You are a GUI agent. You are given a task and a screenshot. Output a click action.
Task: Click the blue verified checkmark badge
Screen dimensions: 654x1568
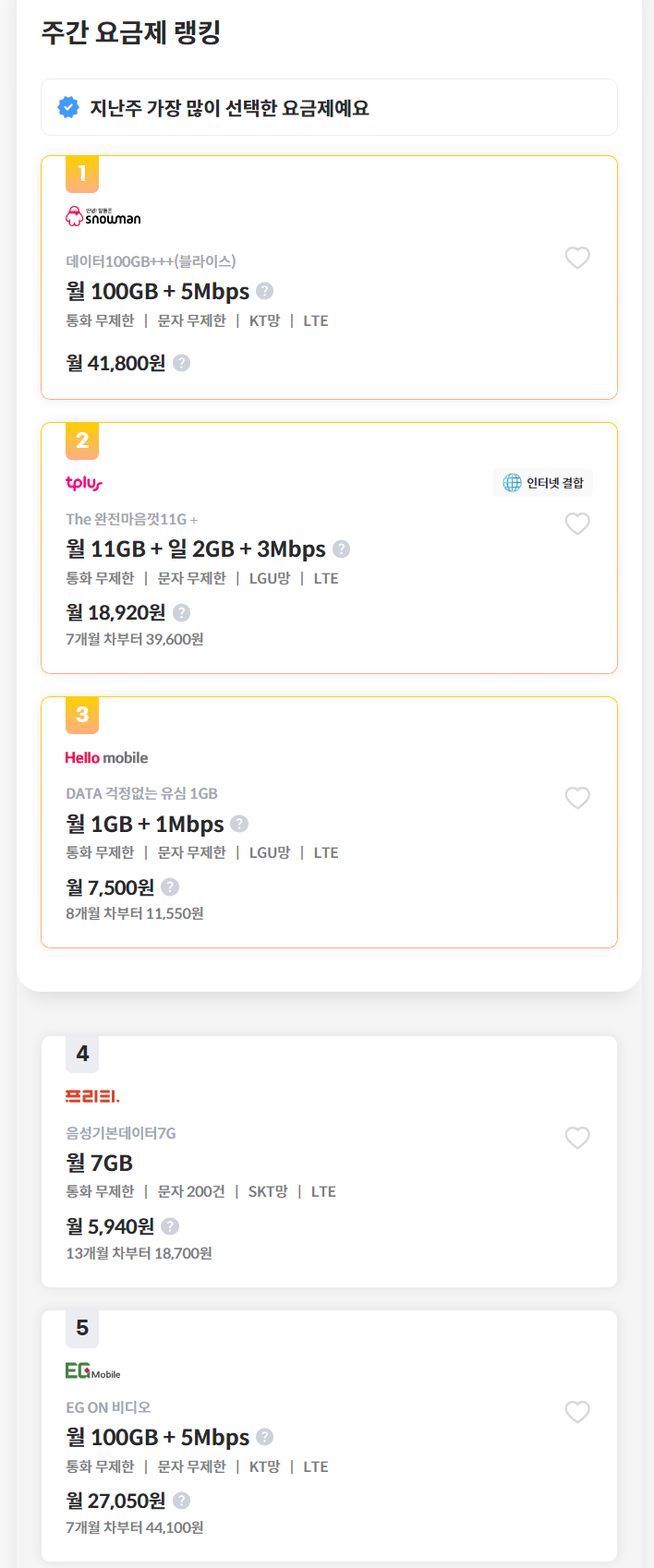tap(68, 107)
